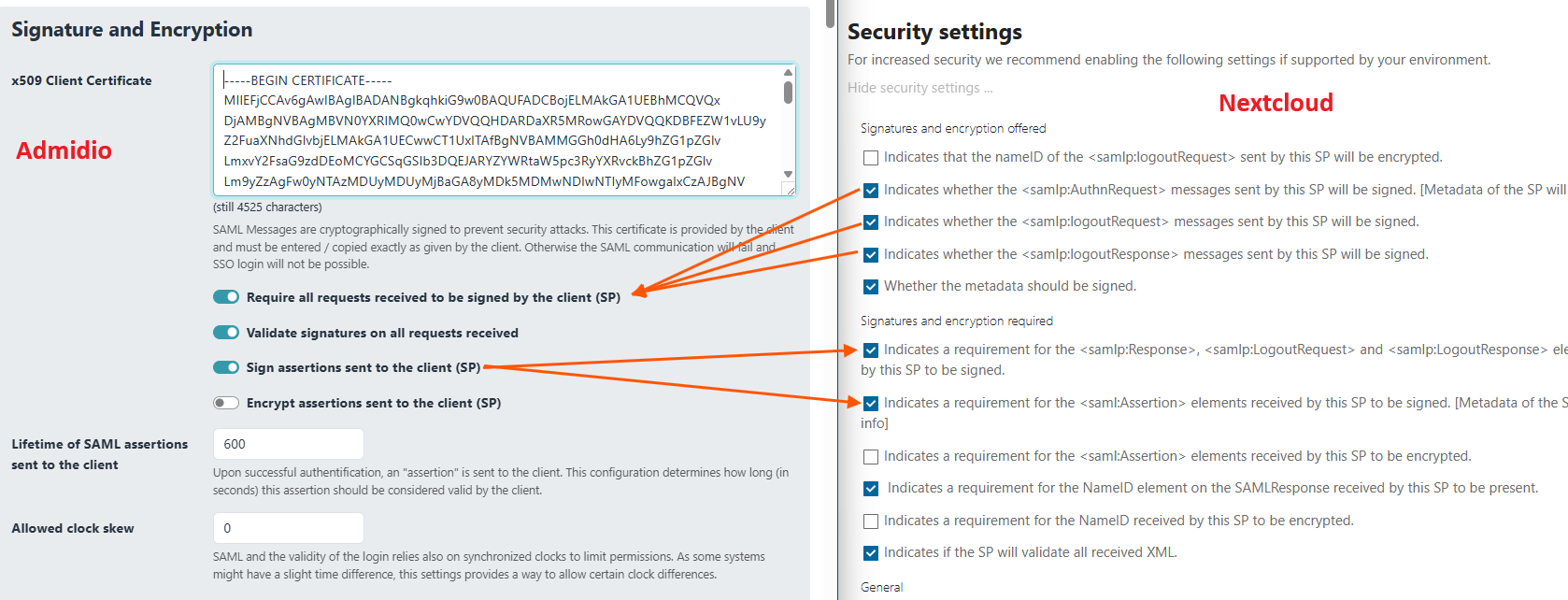
Task: Check the NameID received encrypted requirement checkbox
Action: (871, 521)
